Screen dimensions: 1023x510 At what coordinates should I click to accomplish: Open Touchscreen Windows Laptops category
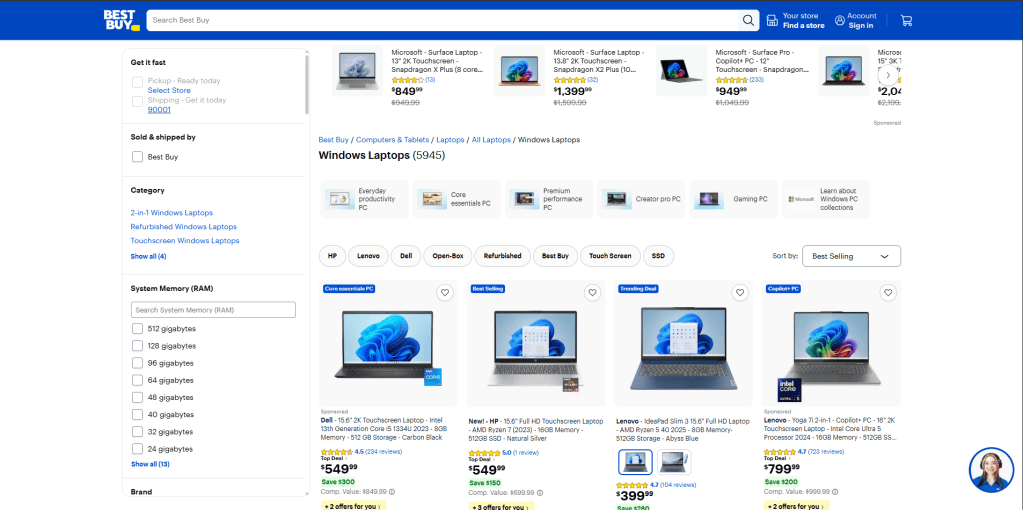click(x=185, y=241)
